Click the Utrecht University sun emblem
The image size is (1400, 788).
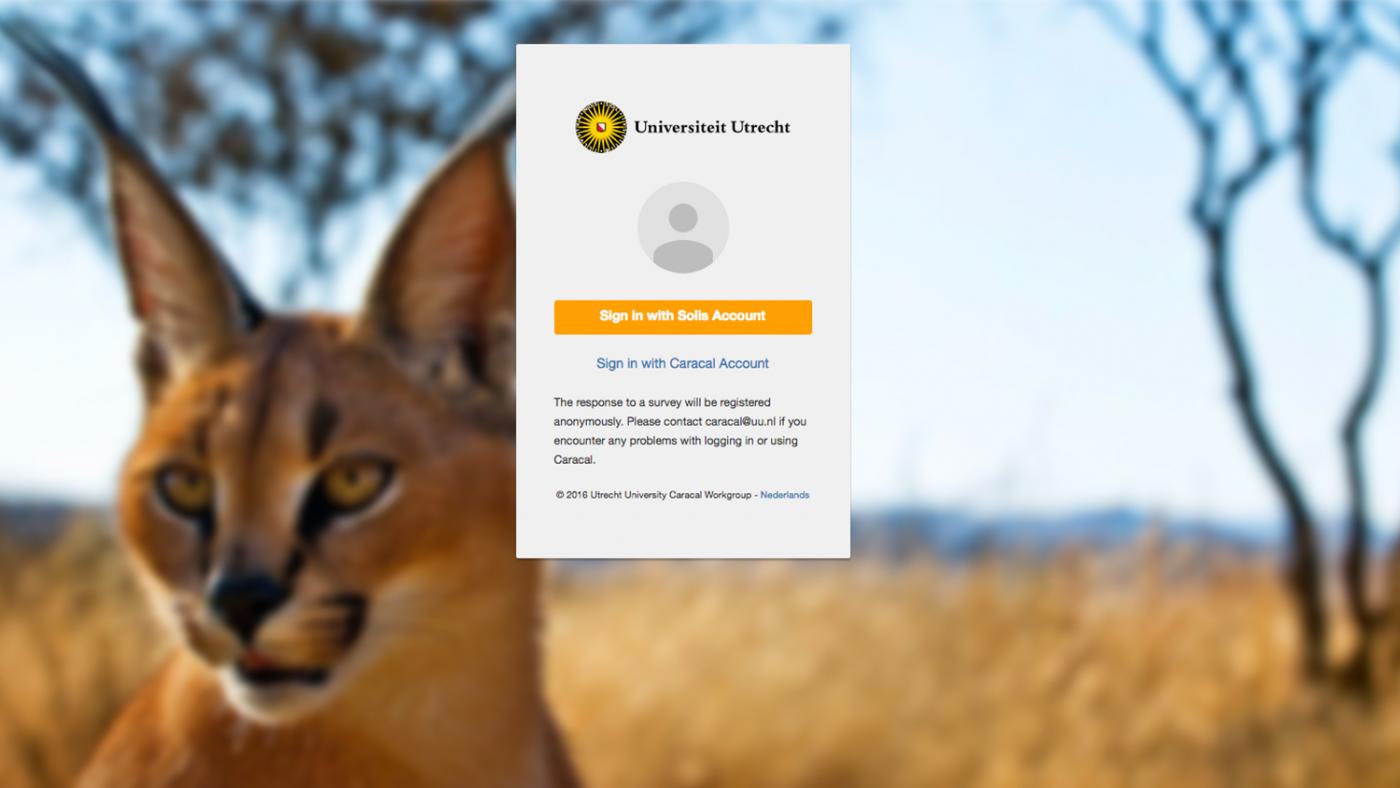click(601, 127)
